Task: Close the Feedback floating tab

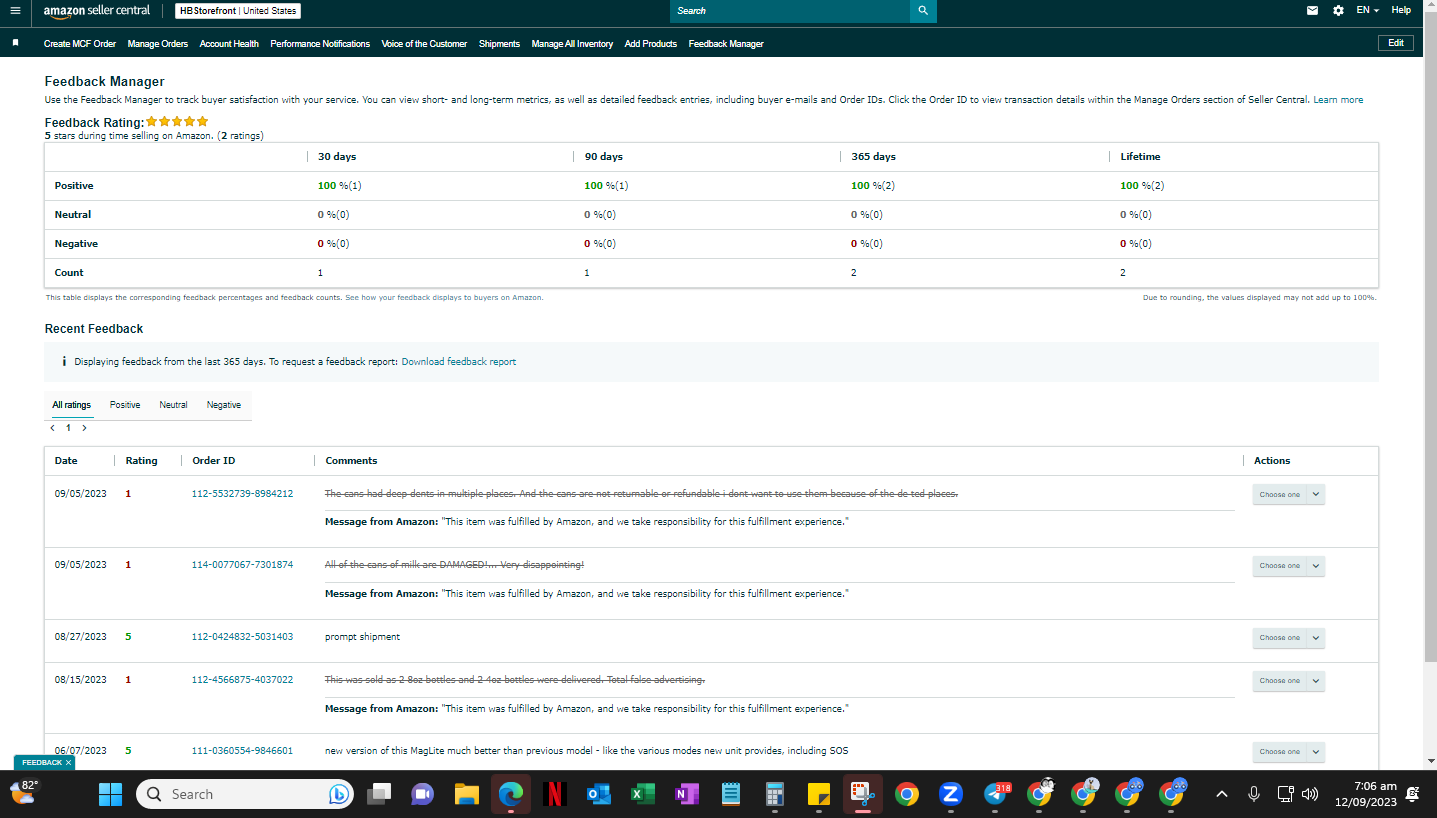Action: pos(68,763)
